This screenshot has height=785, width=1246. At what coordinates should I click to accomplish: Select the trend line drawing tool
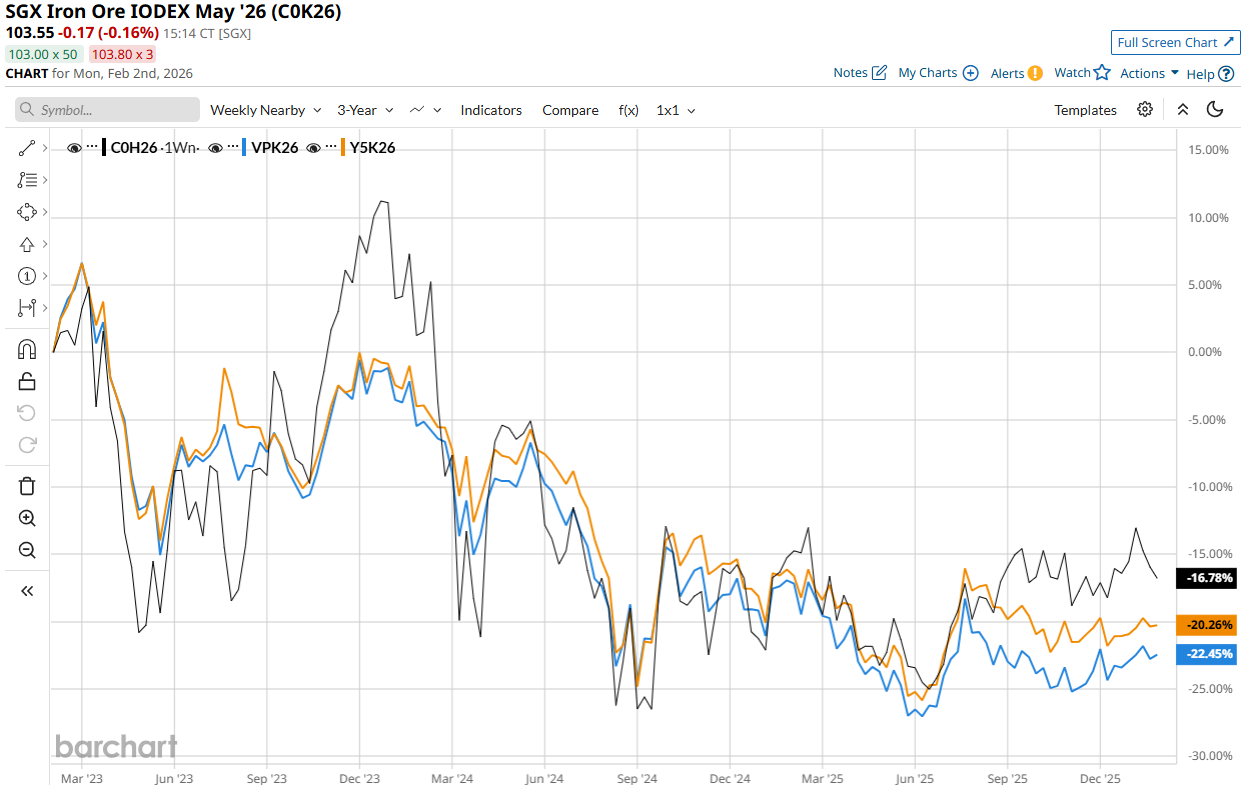coord(27,148)
